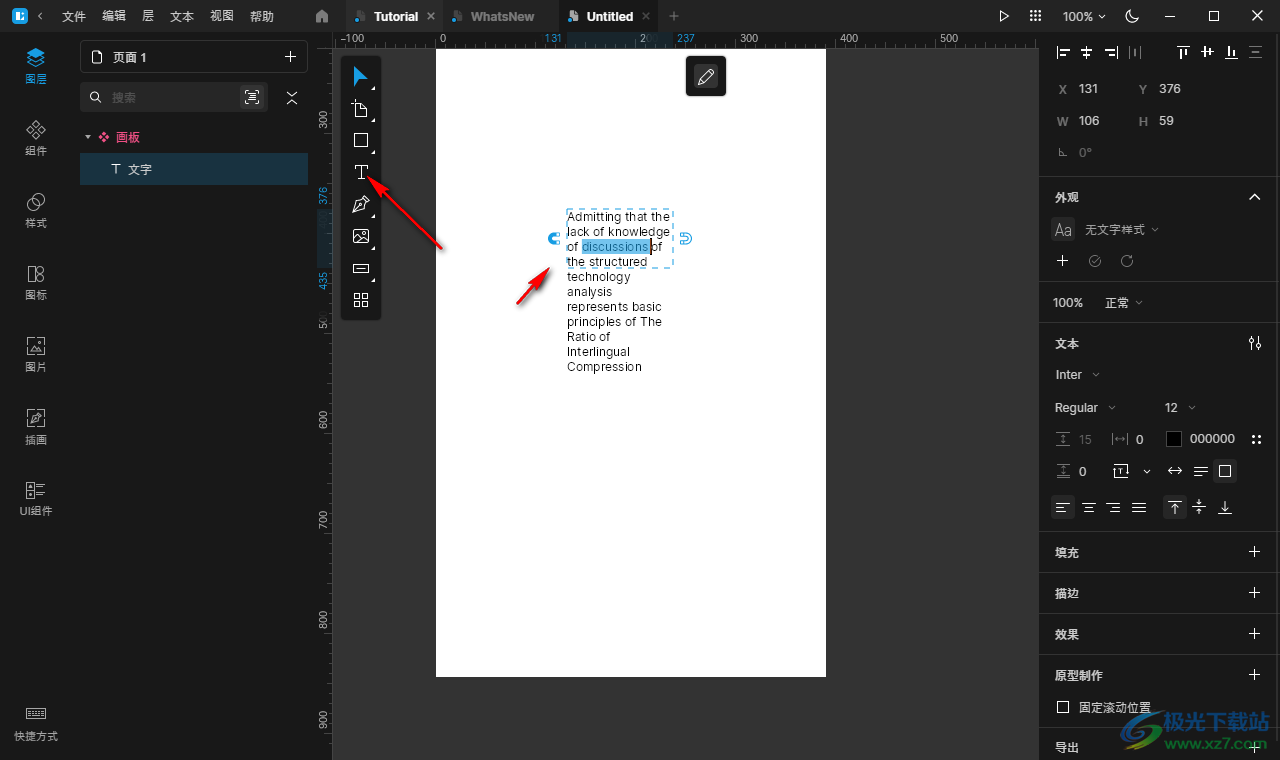
Task: Select the Text tool in toolbar
Action: pos(361,172)
